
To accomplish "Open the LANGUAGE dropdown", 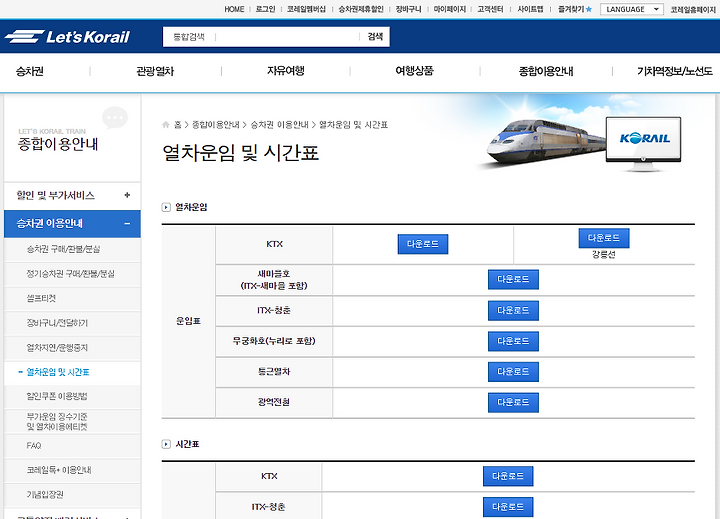I will [631, 9].
